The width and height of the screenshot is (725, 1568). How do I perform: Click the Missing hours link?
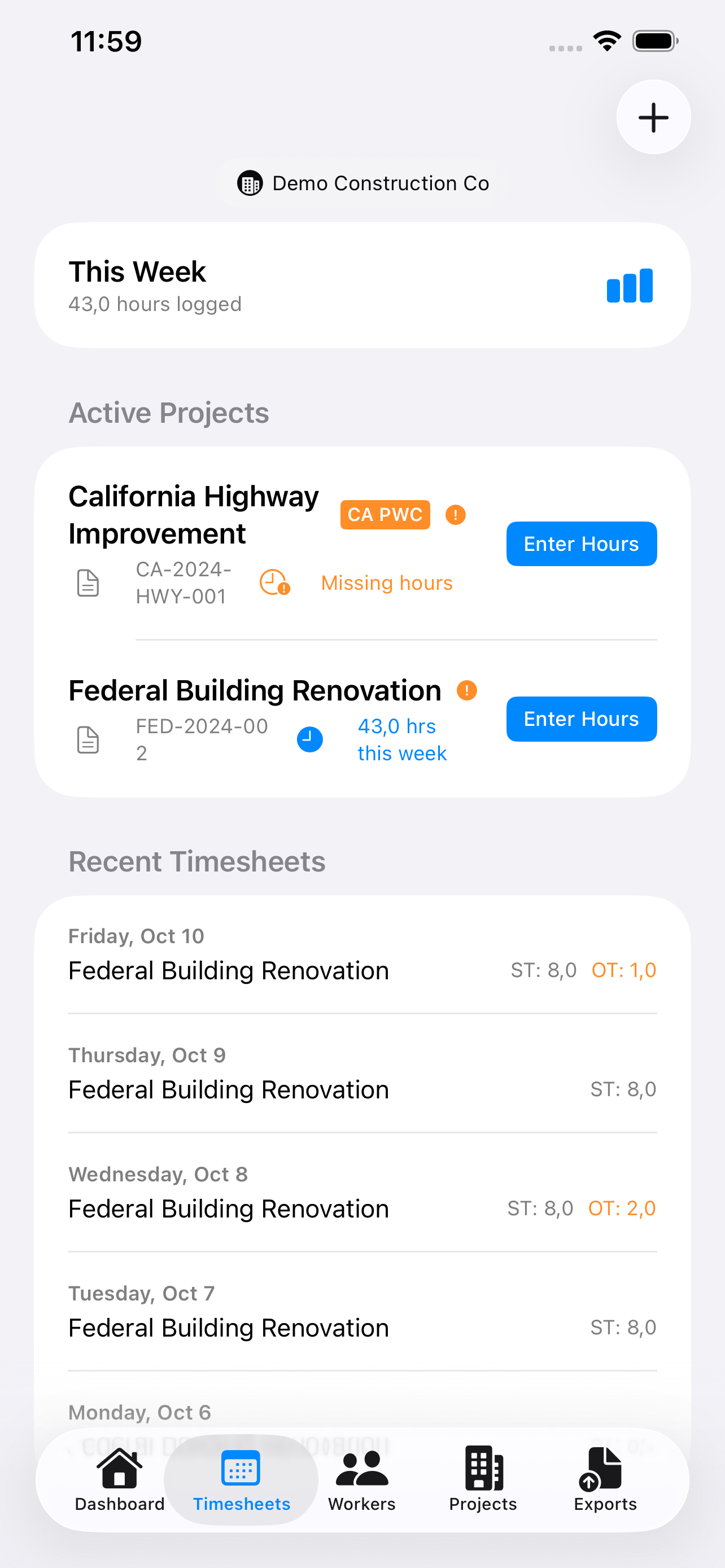(x=387, y=582)
